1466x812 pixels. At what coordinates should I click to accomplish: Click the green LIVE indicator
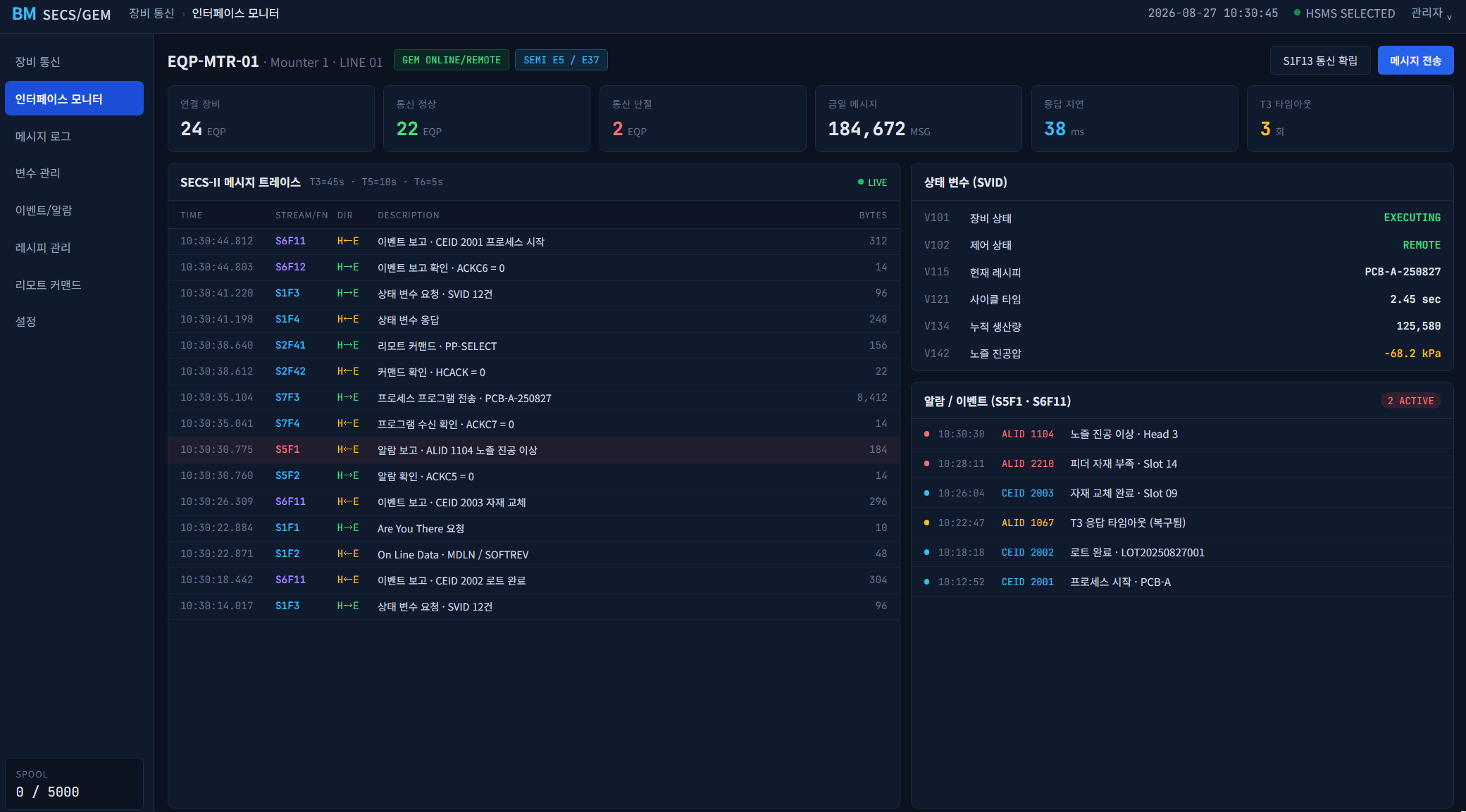tap(872, 182)
